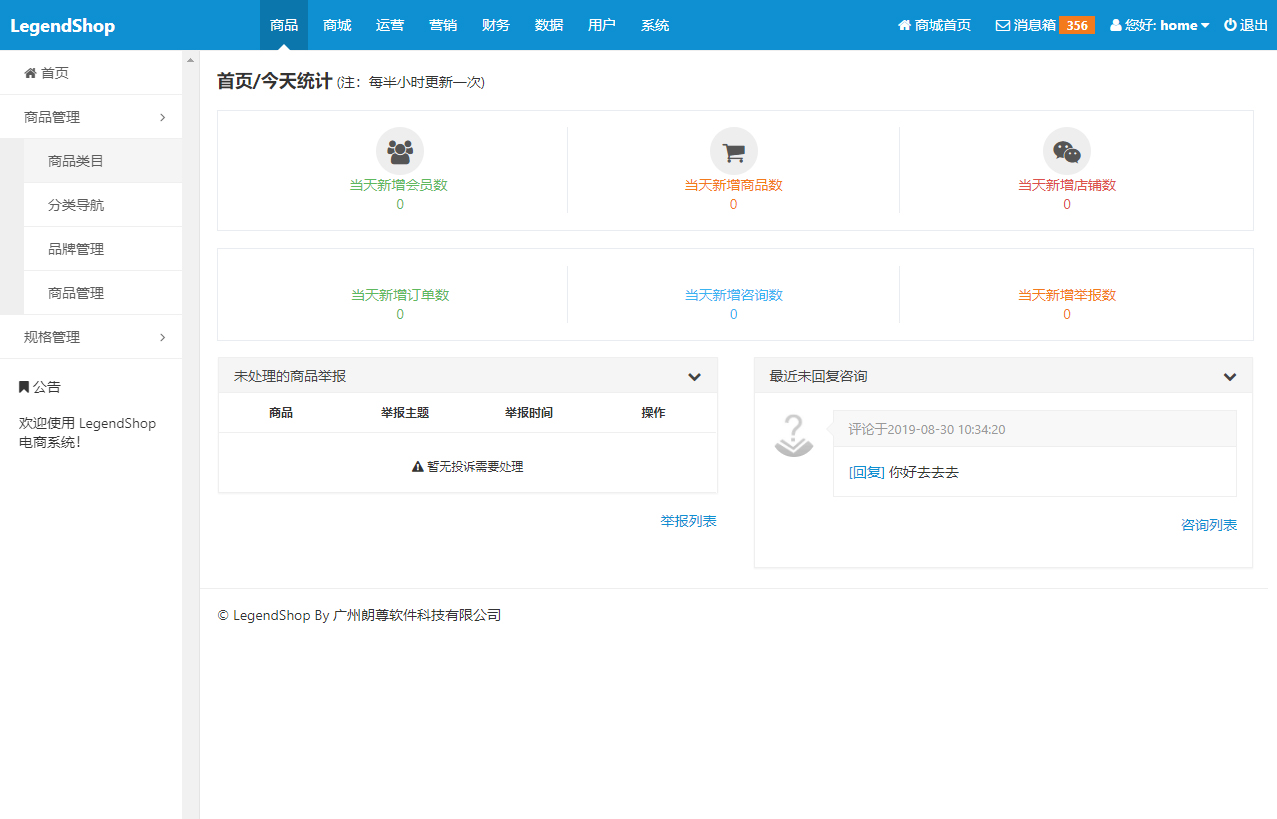
Task: Click 退出 to log out
Action: pyautogui.click(x=1246, y=25)
